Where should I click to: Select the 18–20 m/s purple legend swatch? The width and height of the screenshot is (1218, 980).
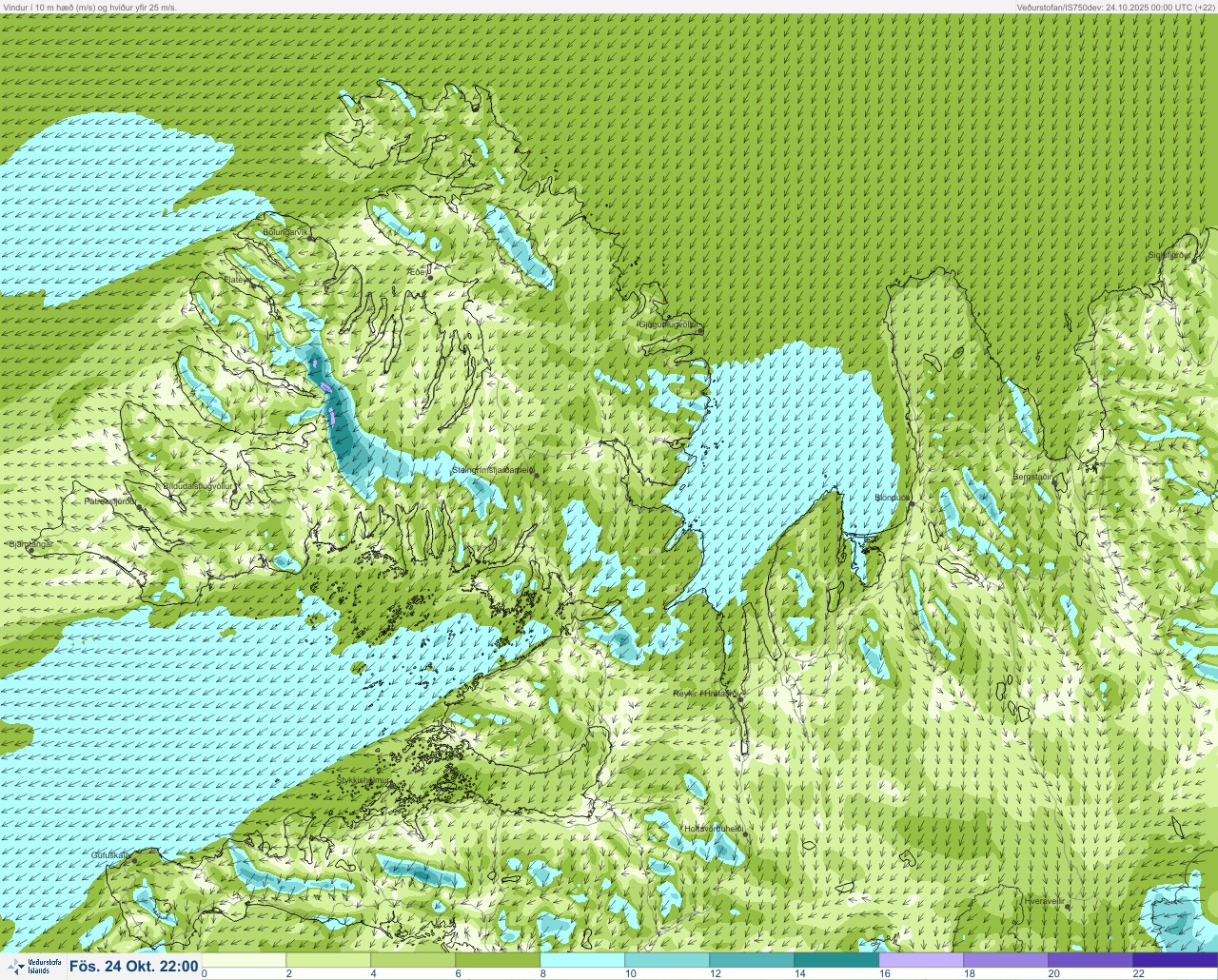(x=1006, y=960)
